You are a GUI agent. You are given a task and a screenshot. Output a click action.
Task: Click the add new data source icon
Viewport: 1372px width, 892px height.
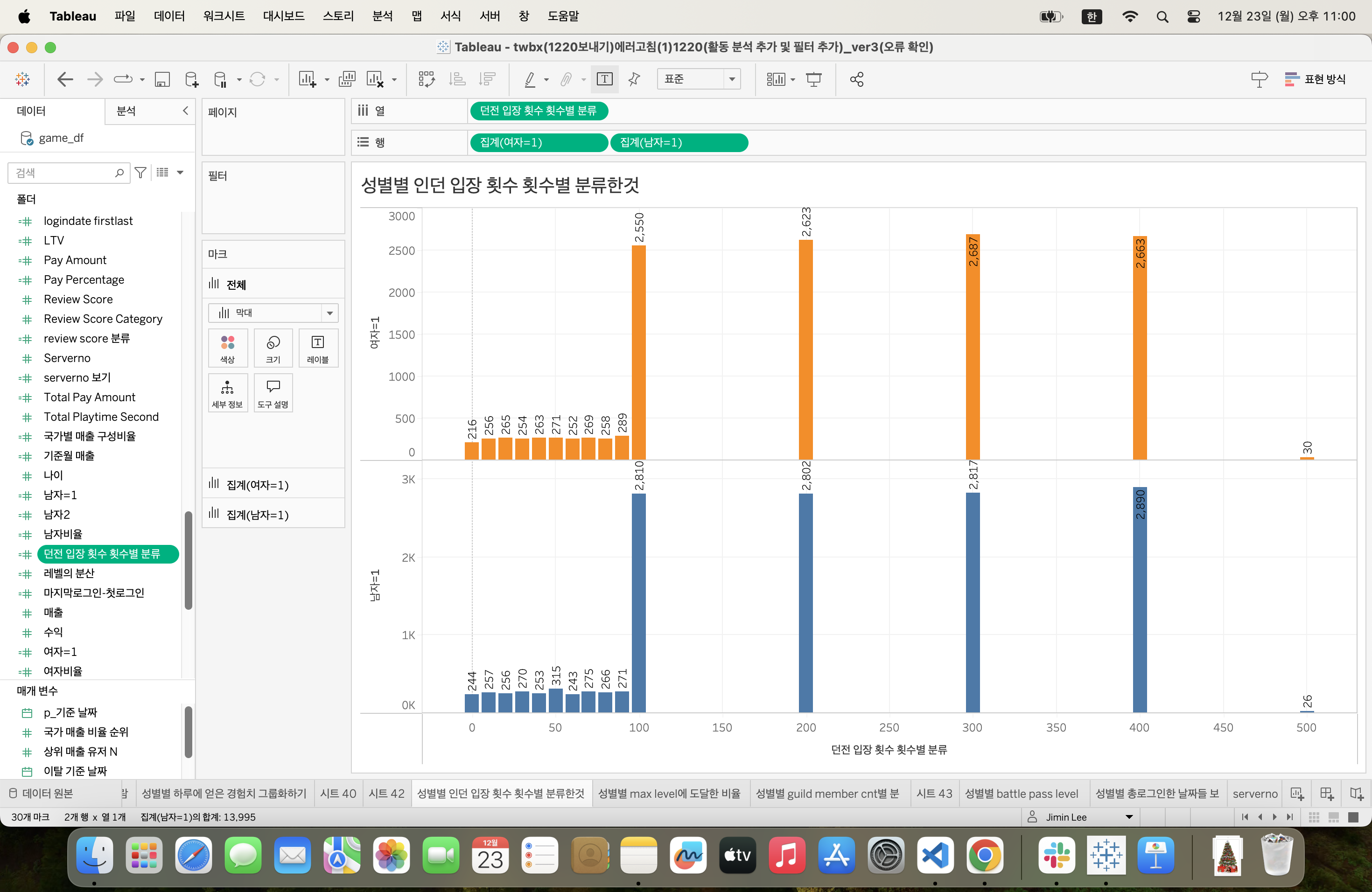tap(191, 79)
